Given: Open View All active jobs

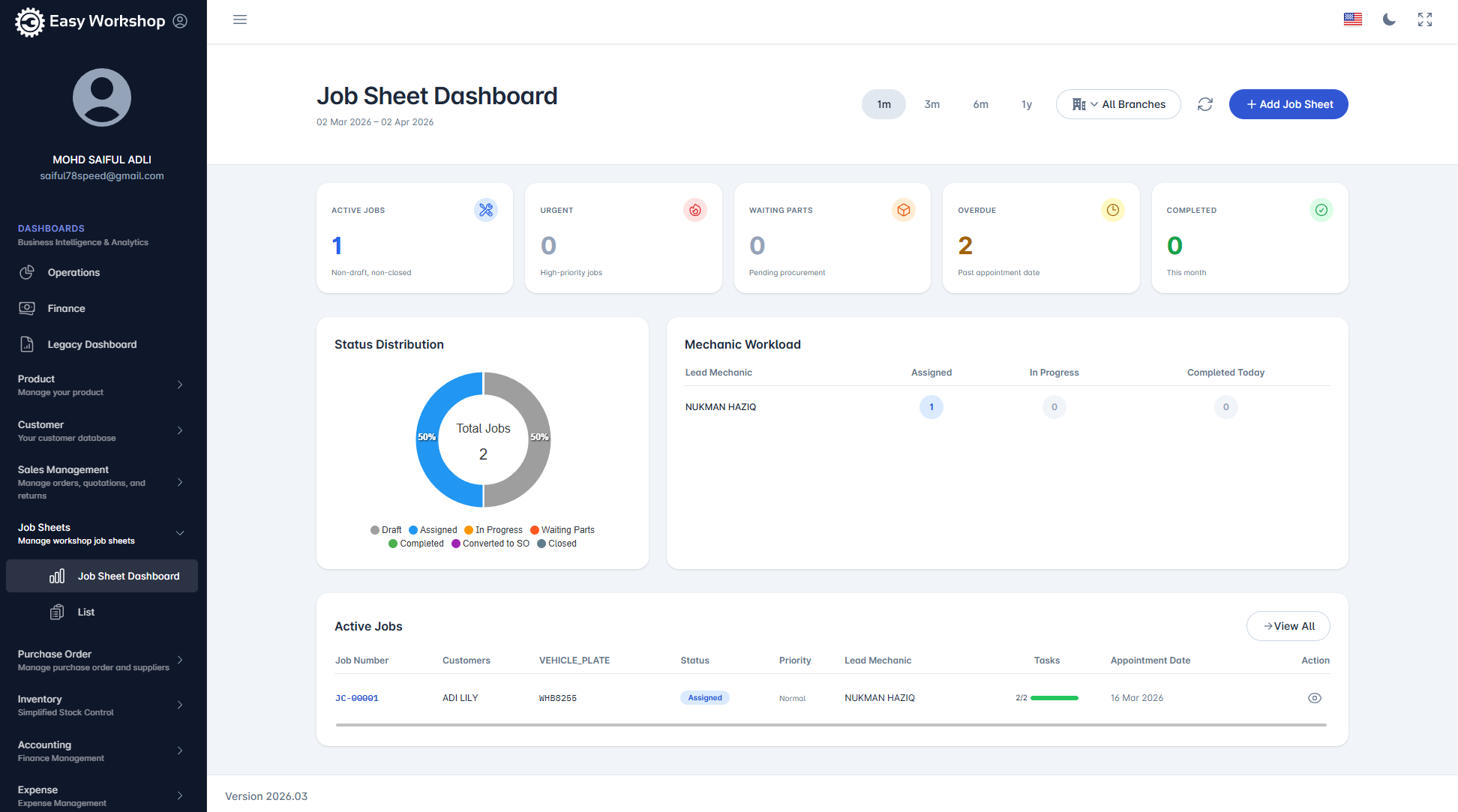Looking at the screenshot, I should click(x=1288, y=625).
